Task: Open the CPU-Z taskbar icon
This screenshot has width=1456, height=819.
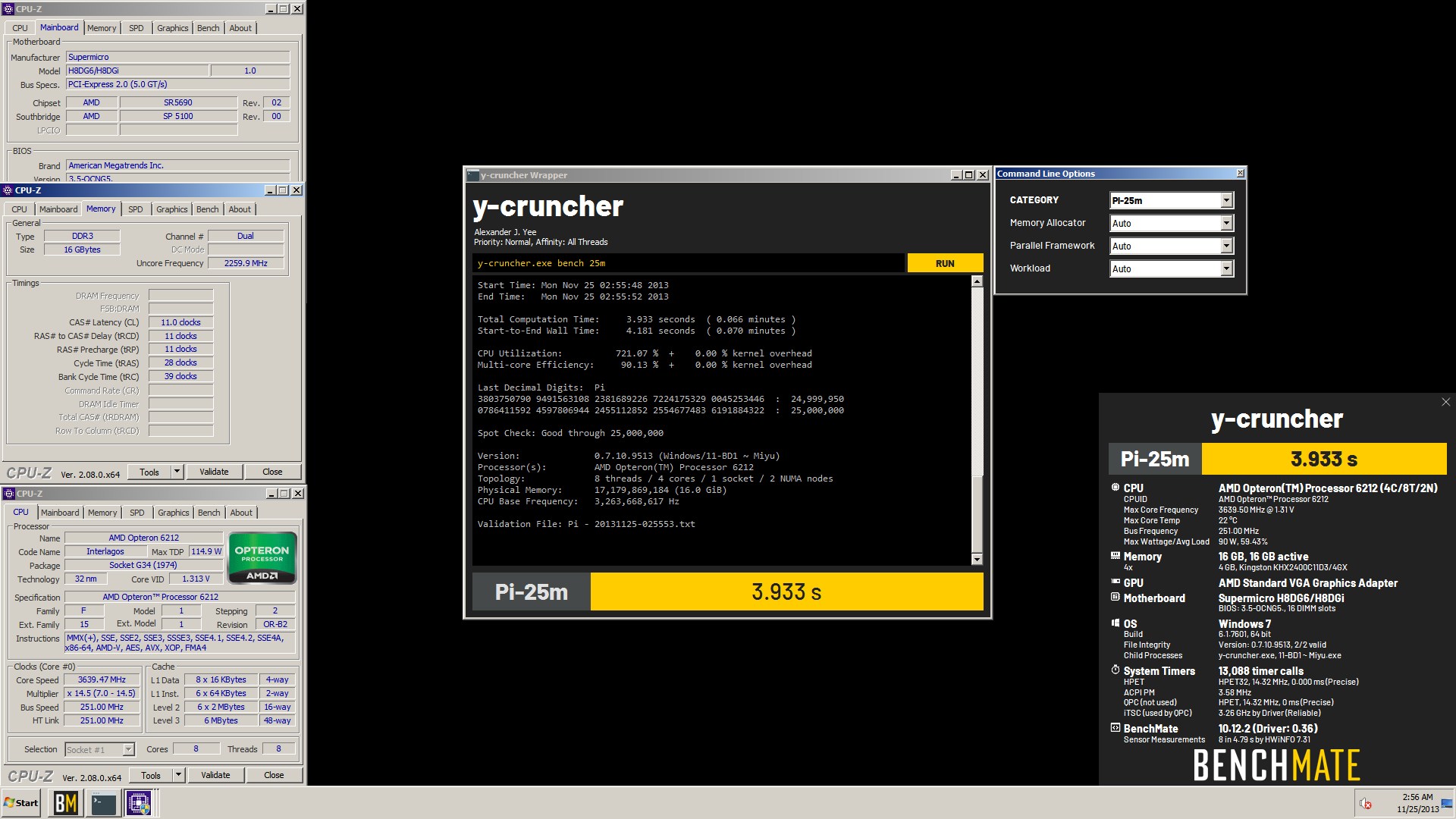Action: [139, 803]
